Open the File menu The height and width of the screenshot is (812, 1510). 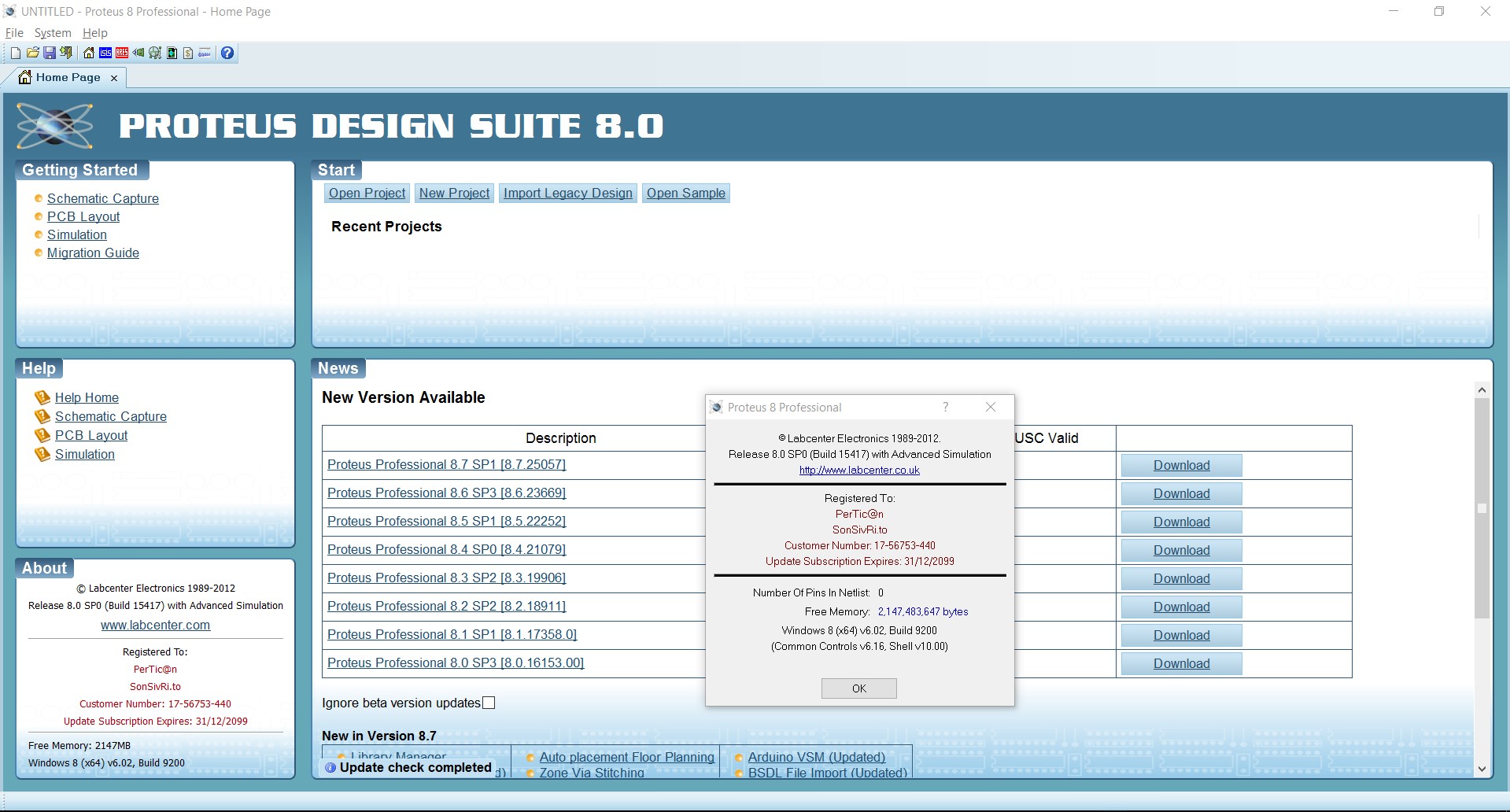[x=14, y=32]
